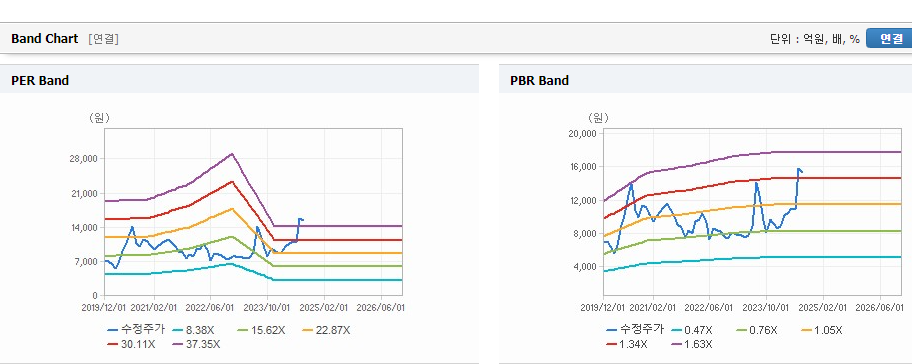Screen dimensions: 912x364
Task: Click the 28,000 axis label in PER chart
Action: point(84,159)
